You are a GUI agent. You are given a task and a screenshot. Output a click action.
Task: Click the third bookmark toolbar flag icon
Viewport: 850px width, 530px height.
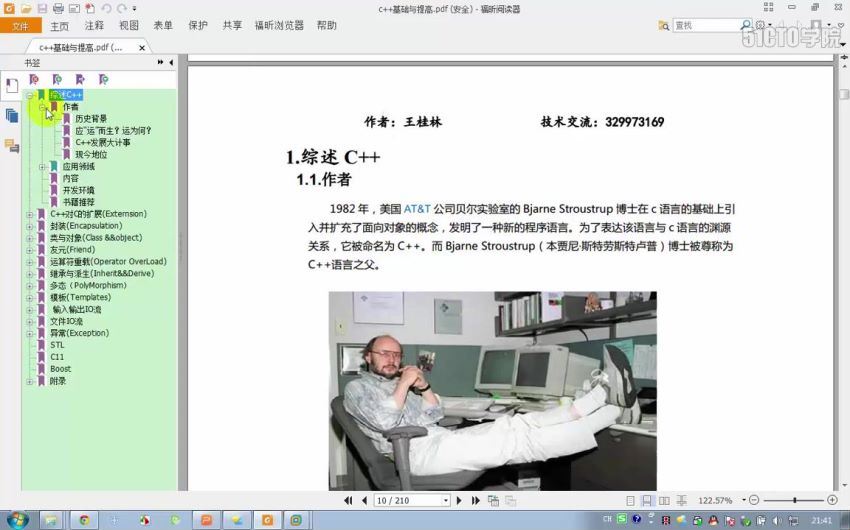80,80
